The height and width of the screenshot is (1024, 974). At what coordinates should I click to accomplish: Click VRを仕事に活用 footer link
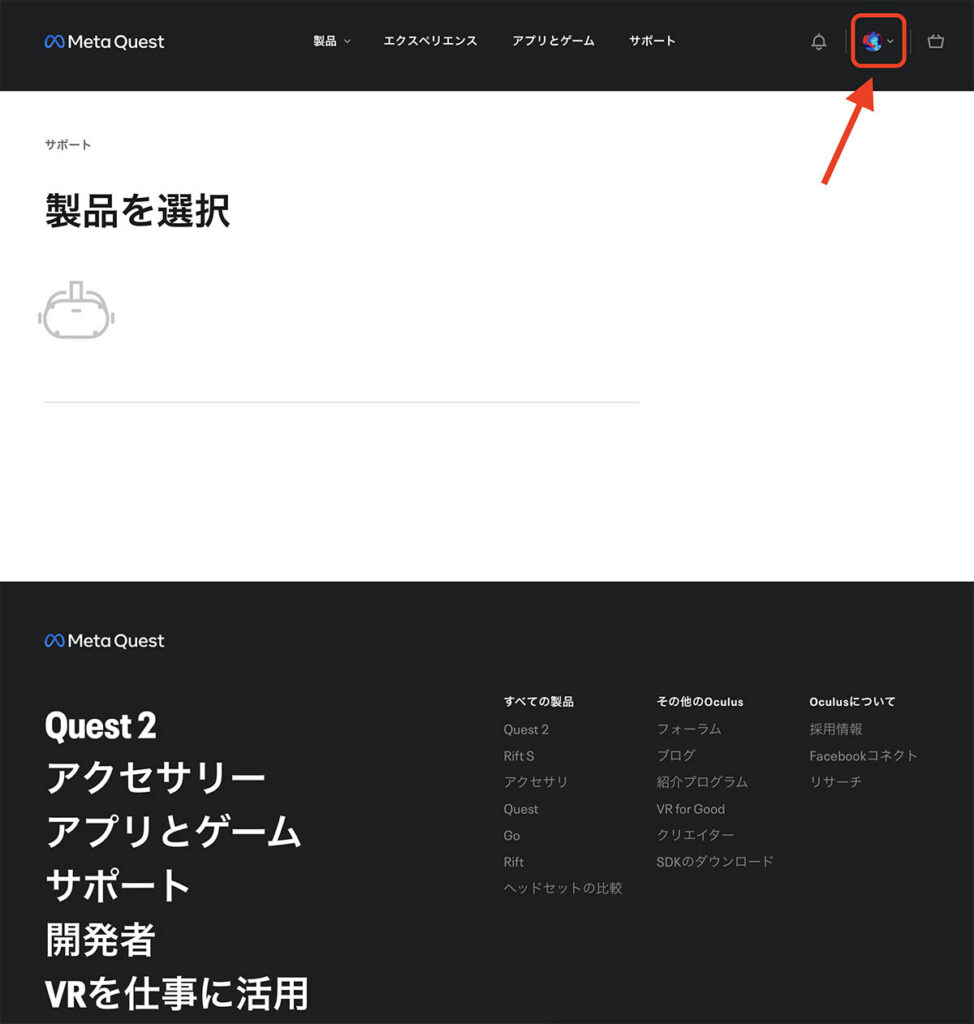pos(177,994)
